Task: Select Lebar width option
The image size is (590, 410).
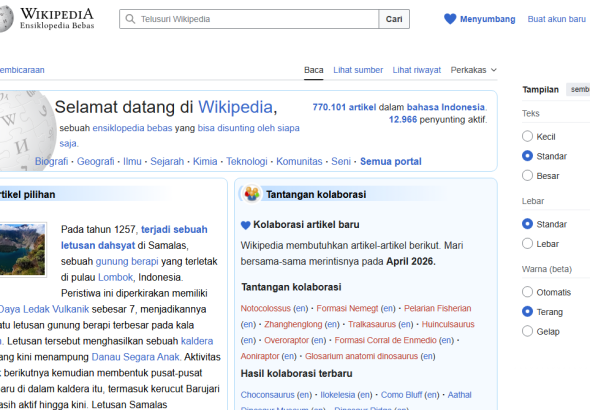Action: pos(527,243)
